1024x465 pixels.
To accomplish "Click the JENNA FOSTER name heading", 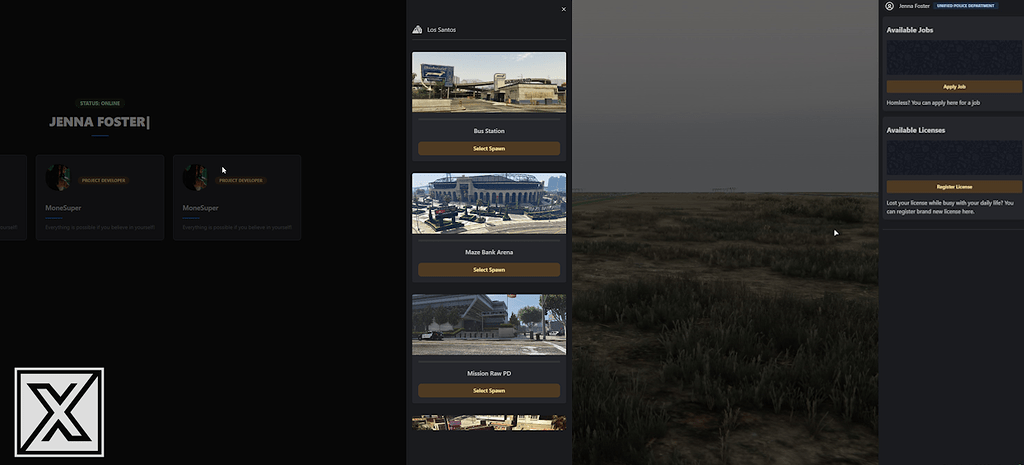I will click(x=99, y=122).
